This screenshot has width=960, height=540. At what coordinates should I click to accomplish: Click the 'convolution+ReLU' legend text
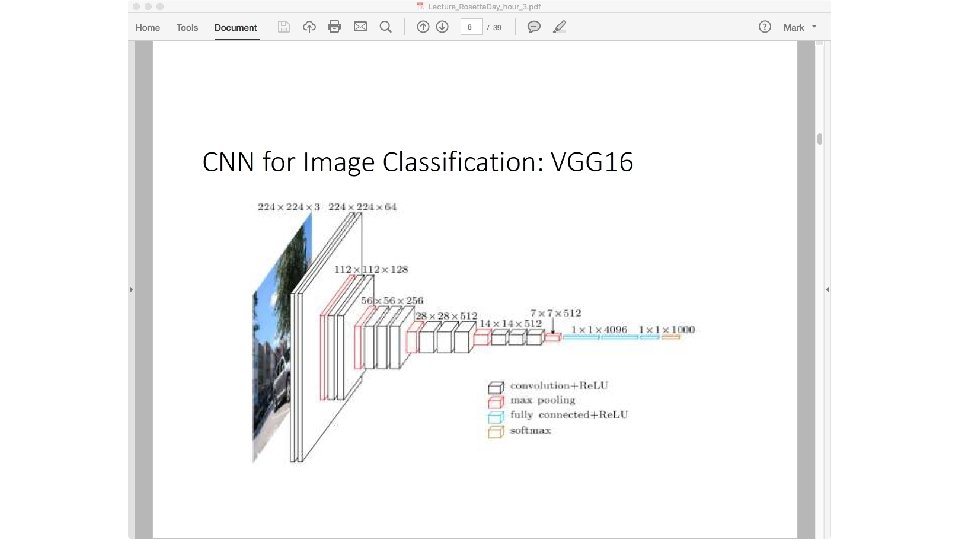tap(559, 386)
